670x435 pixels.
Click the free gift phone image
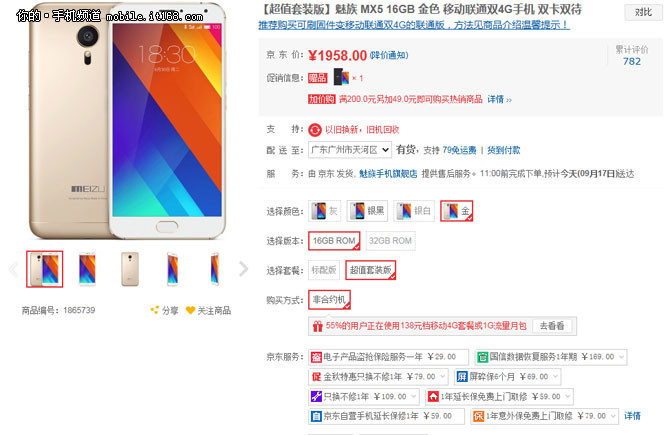tap(341, 77)
